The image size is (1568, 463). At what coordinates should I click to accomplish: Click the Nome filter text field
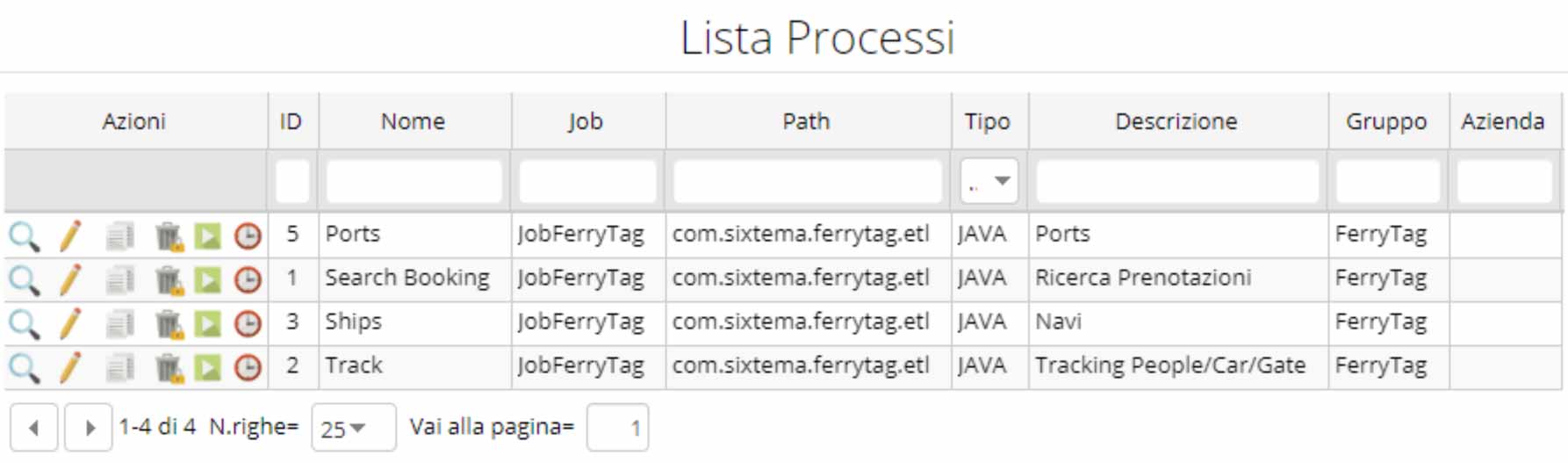[x=414, y=182]
